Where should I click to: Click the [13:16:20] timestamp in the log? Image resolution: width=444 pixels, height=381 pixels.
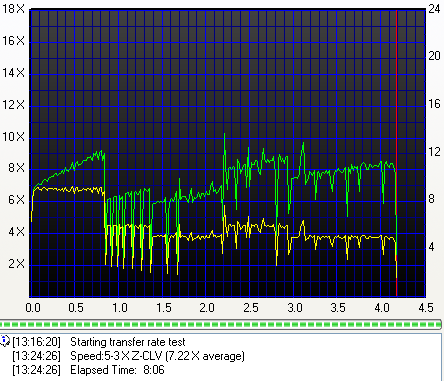36,342
